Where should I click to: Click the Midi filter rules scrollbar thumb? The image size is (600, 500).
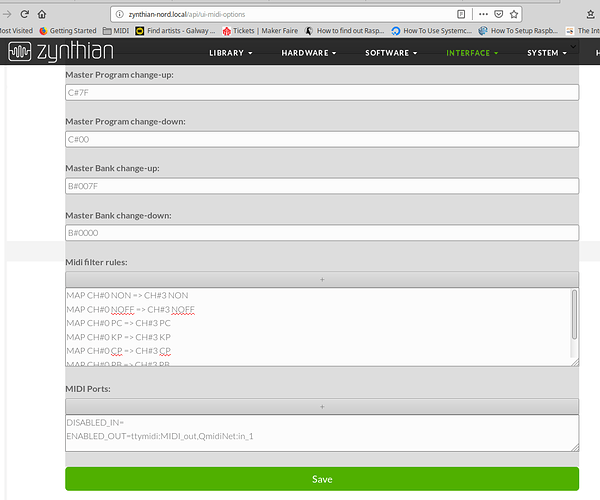(x=574, y=314)
